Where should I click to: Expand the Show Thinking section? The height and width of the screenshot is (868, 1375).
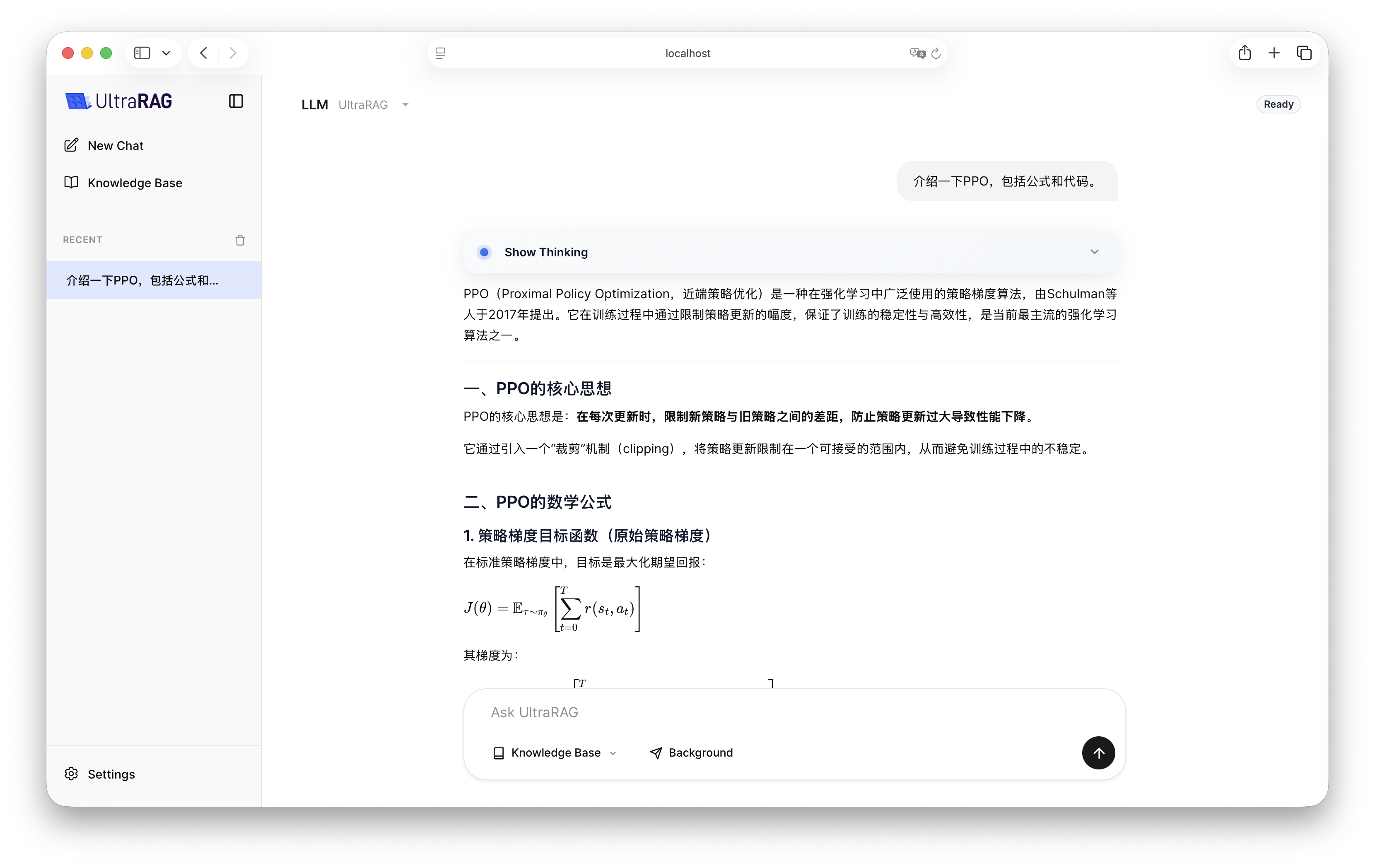[x=1093, y=252]
